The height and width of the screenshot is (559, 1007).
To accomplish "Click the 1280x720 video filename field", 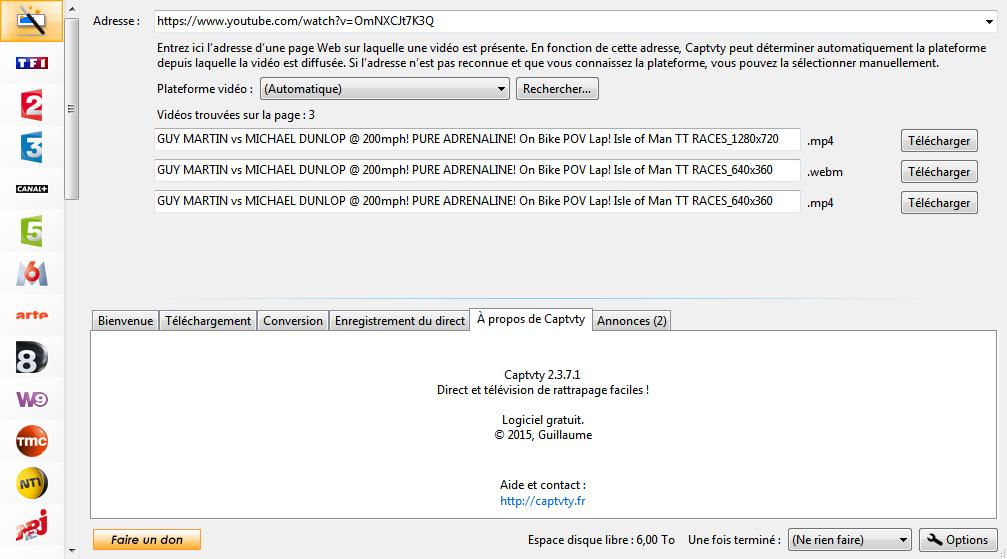I will (477, 139).
